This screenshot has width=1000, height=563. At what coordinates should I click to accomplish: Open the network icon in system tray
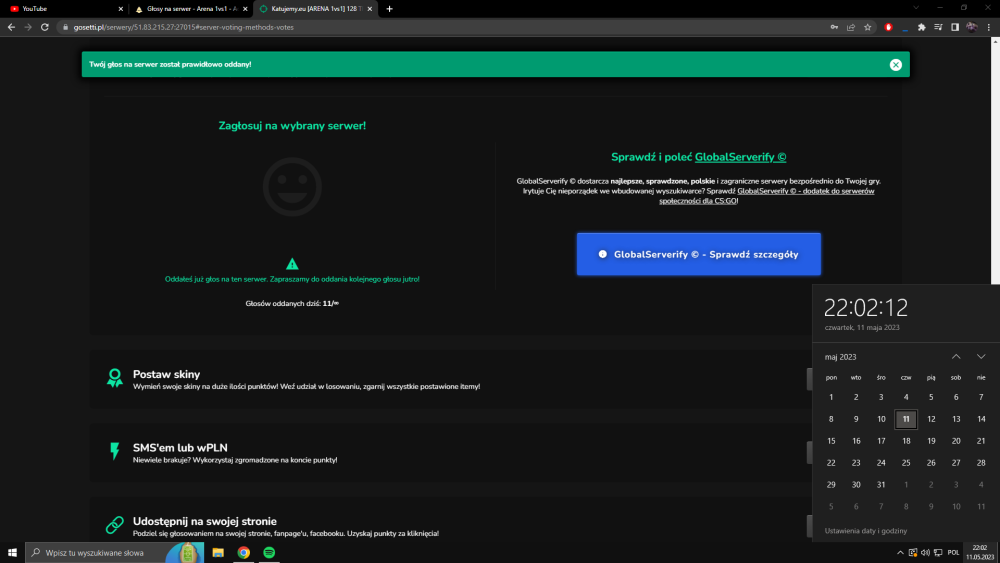(938, 553)
